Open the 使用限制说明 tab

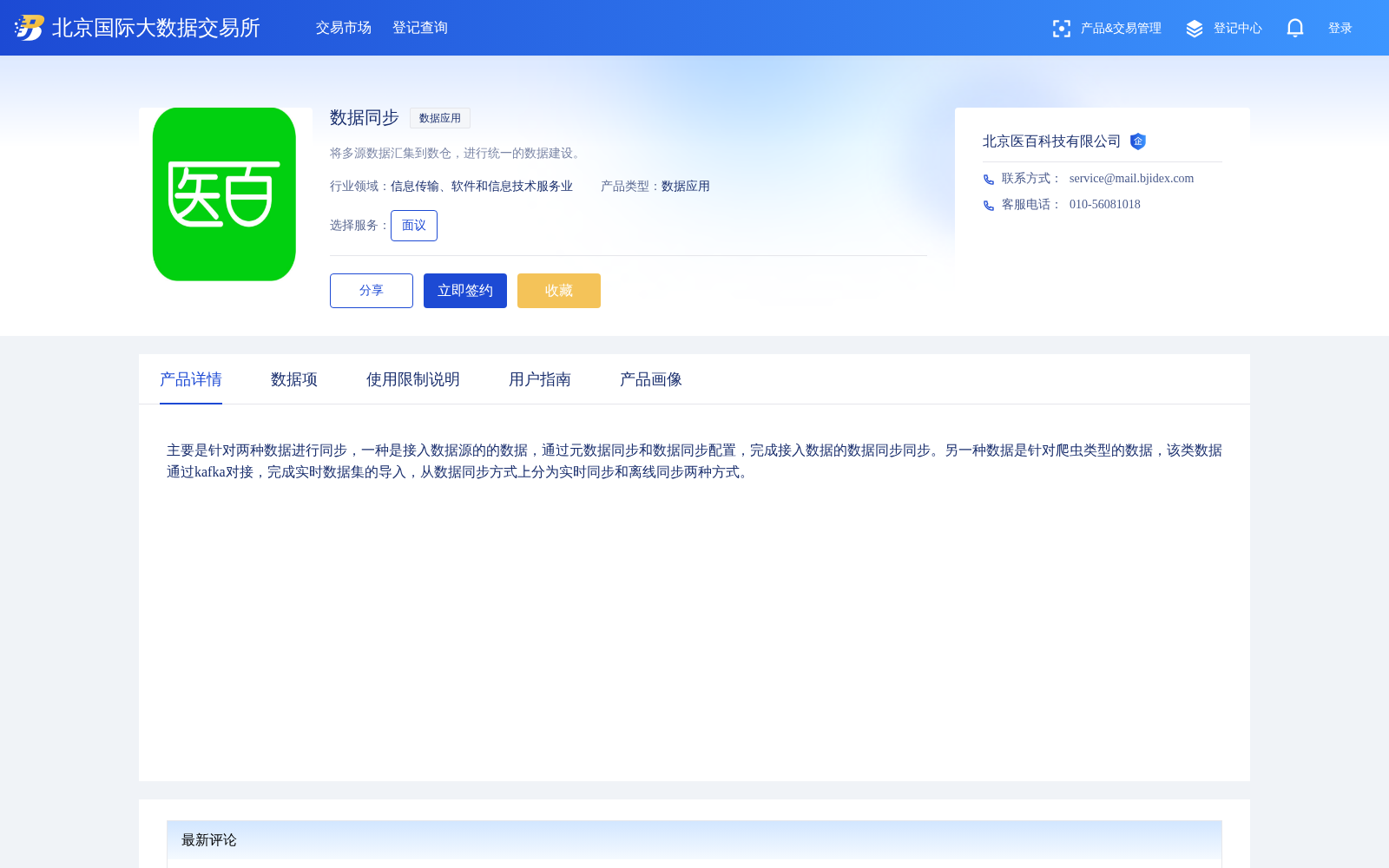point(413,379)
